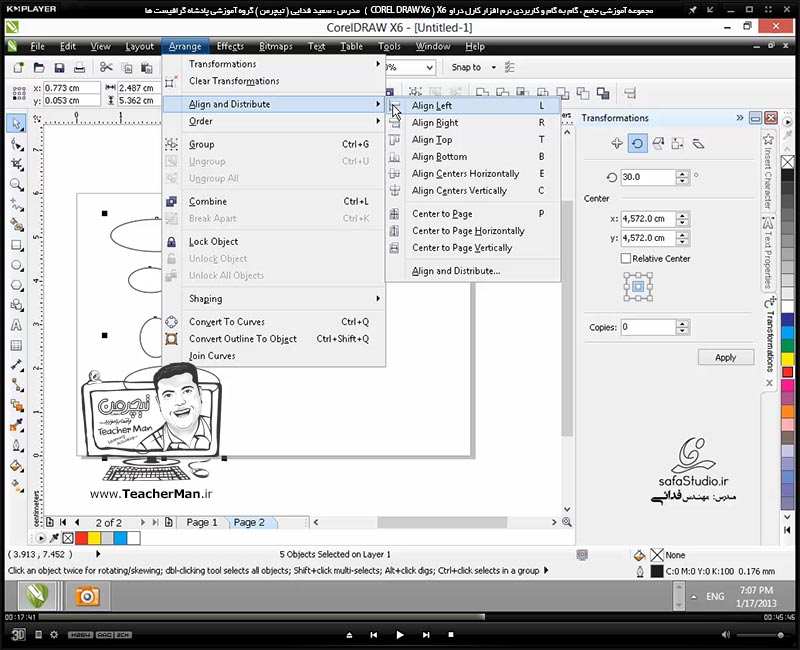
Task: Select the Freehand tool
Action: point(16,205)
